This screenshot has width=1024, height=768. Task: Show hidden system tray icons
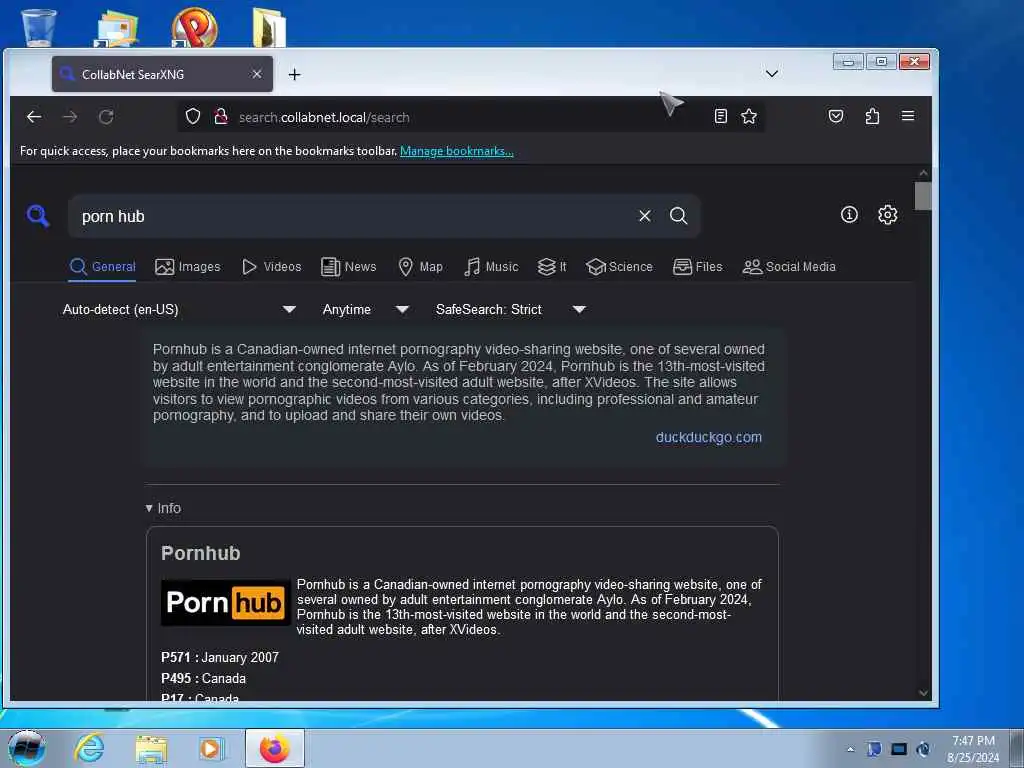pyautogui.click(x=850, y=750)
